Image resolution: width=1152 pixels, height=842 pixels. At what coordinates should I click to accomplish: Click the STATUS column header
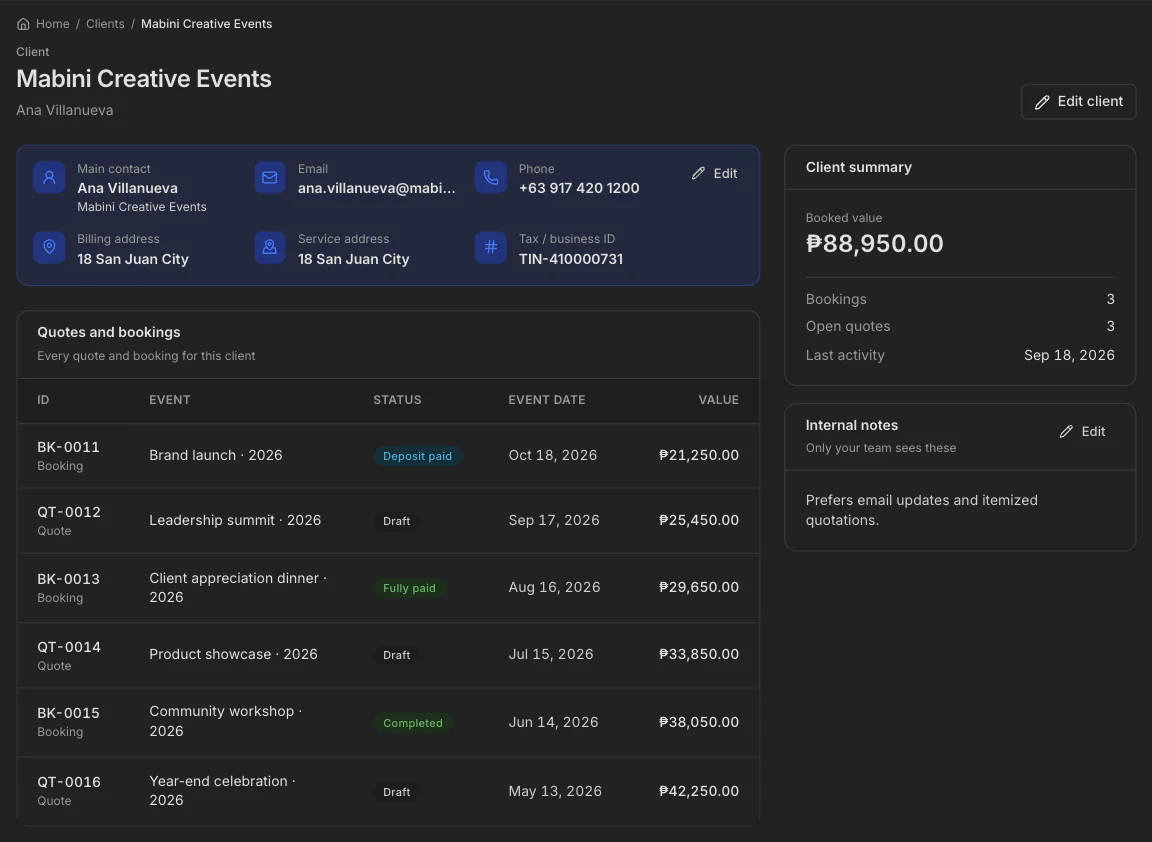point(397,400)
